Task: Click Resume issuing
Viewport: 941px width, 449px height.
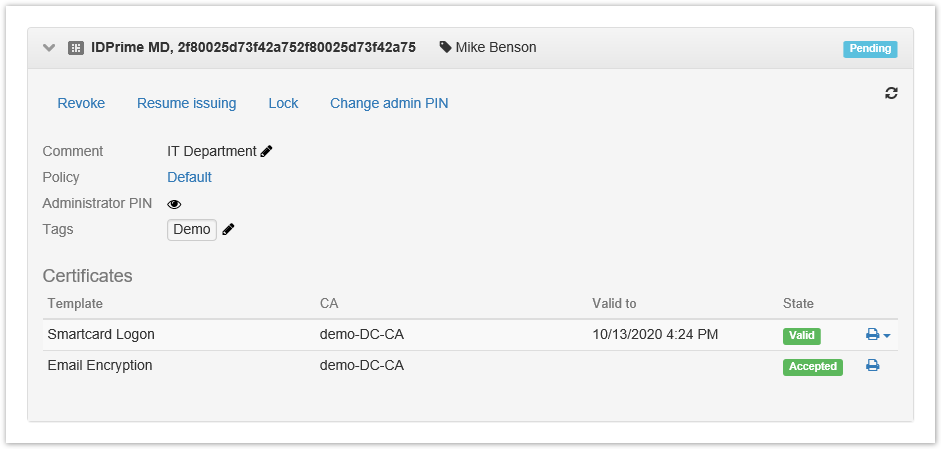Action: 186,103
